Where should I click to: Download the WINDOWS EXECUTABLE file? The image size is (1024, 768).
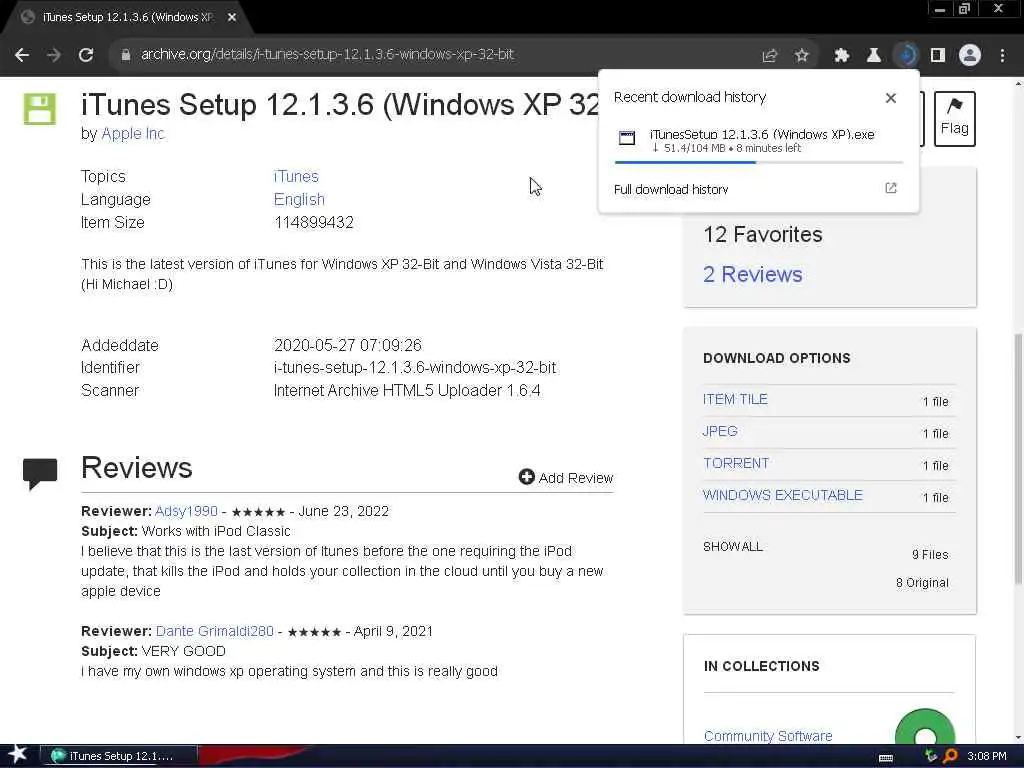[x=782, y=496]
